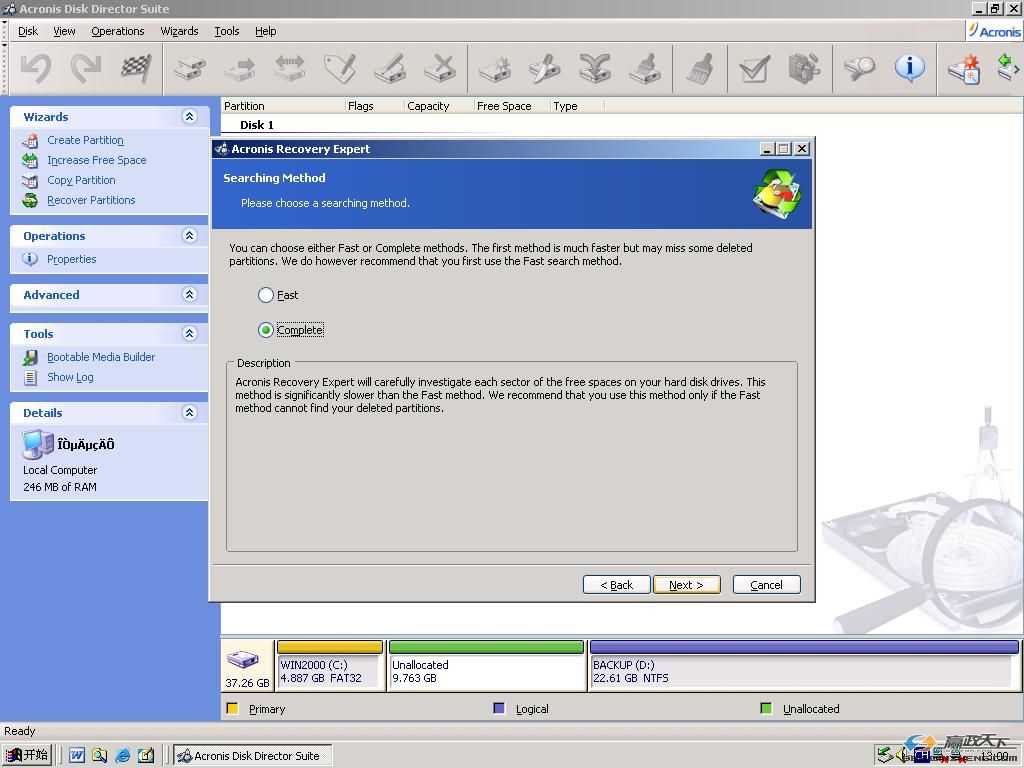Click the disk brush toolbar icon
Image resolution: width=1024 pixels, height=768 pixels.
645,68
